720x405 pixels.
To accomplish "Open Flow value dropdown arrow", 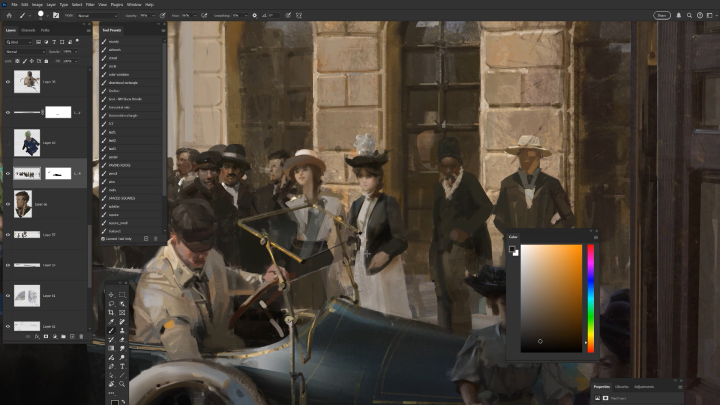I will point(195,16).
